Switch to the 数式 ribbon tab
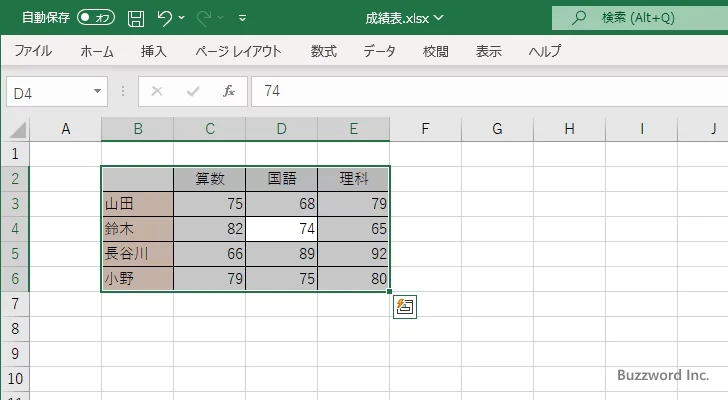The image size is (728, 400). tap(323, 52)
